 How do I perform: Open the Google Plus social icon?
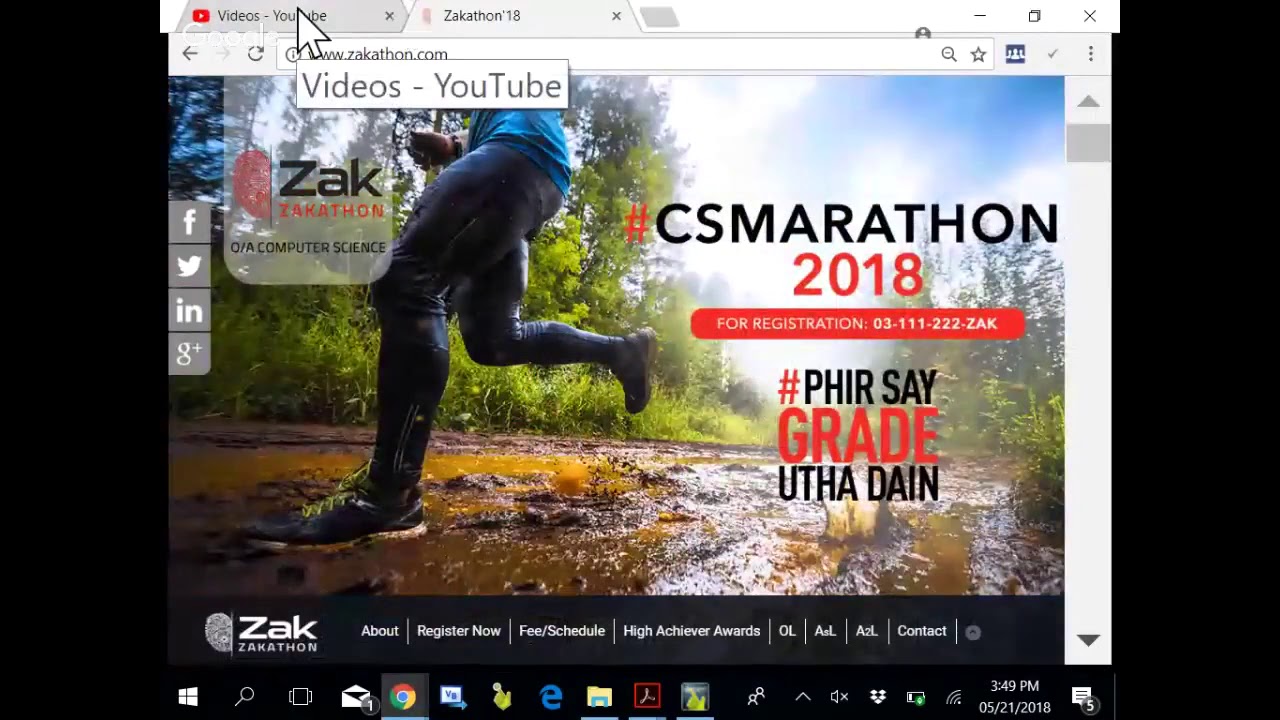pos(189,353)
